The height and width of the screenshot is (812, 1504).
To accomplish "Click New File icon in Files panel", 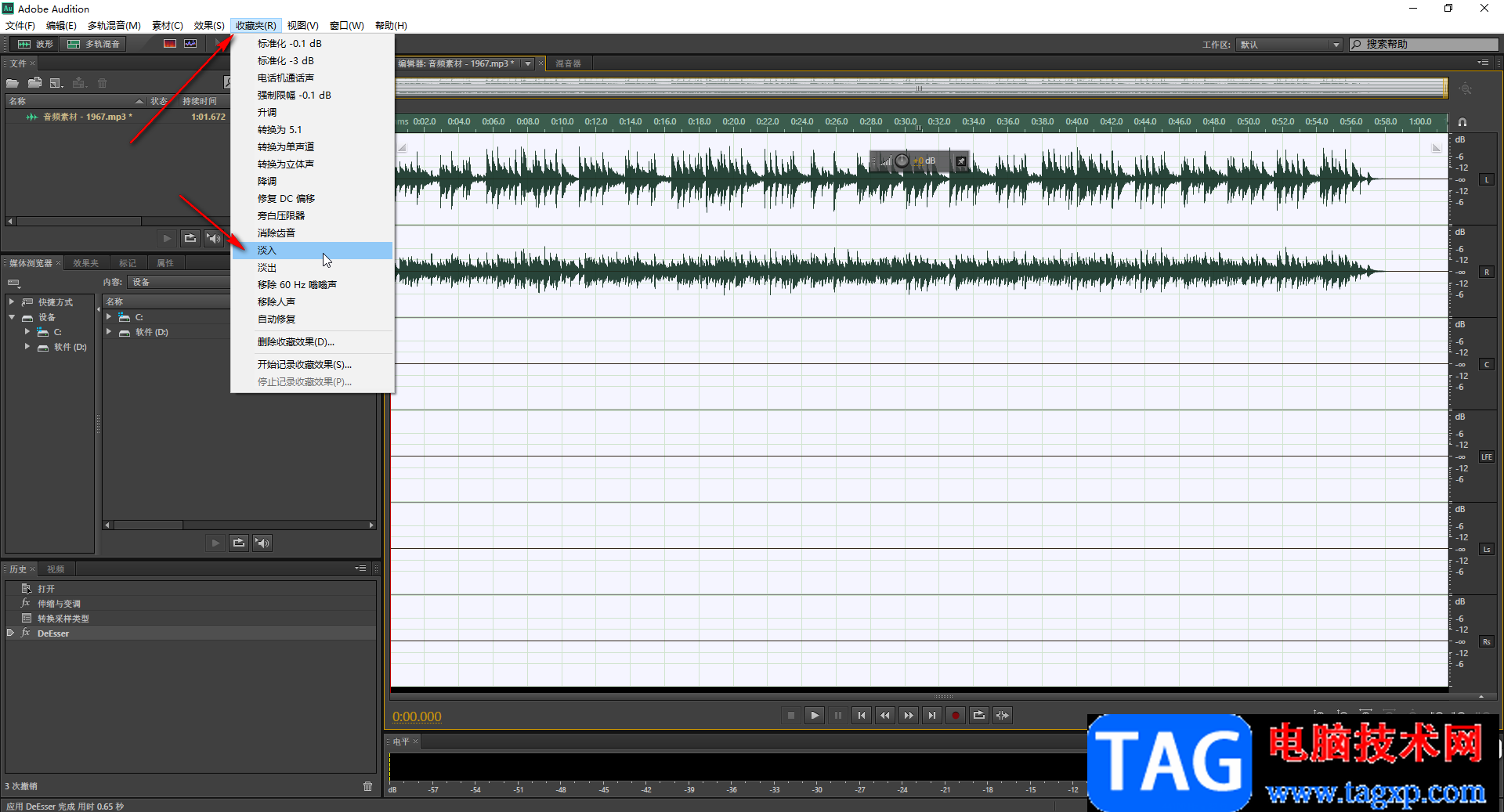I will [56, 83].
